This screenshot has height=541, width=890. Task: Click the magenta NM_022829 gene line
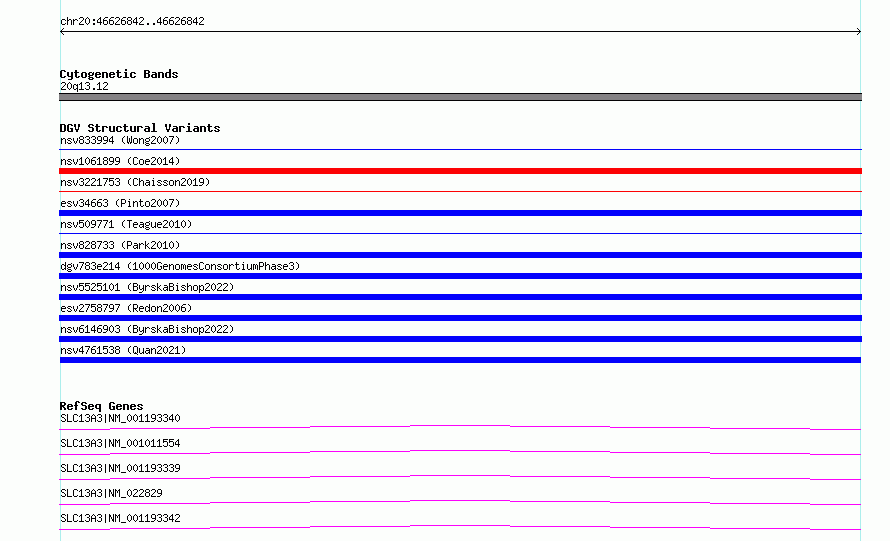(460, 502)
